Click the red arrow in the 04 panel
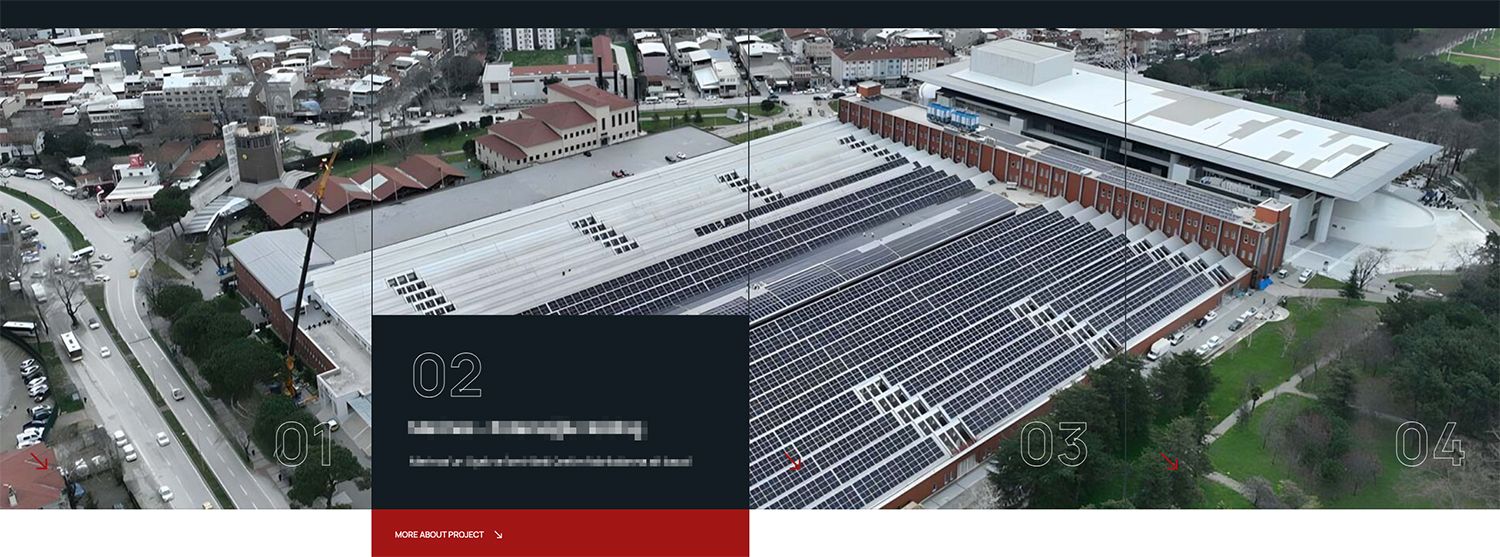The image size is (1500, 557). click(1169, 461)
